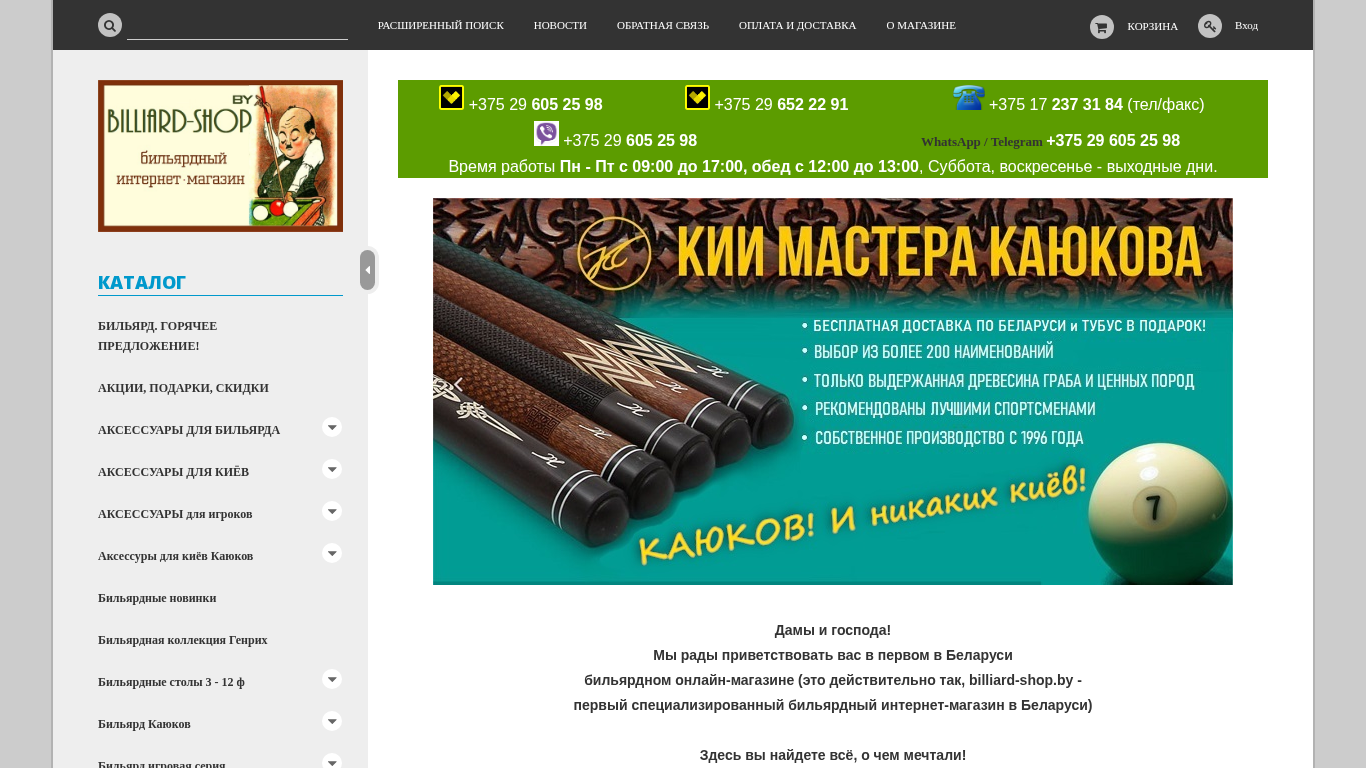Click the login key icon
The width and height of the screenshot is (1366, 768).
point(1210,26)
